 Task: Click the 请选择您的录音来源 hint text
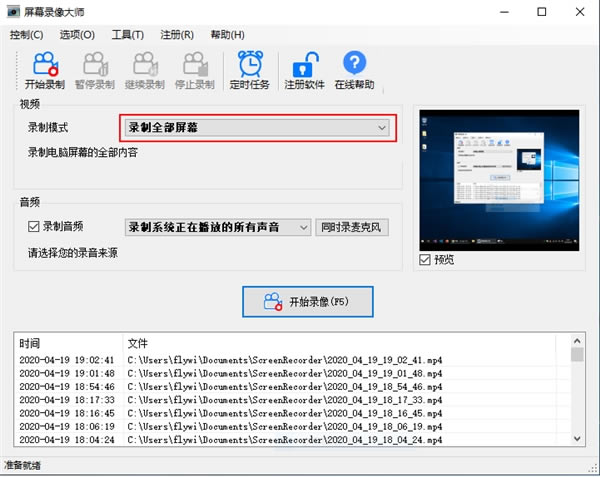point(73,253)
